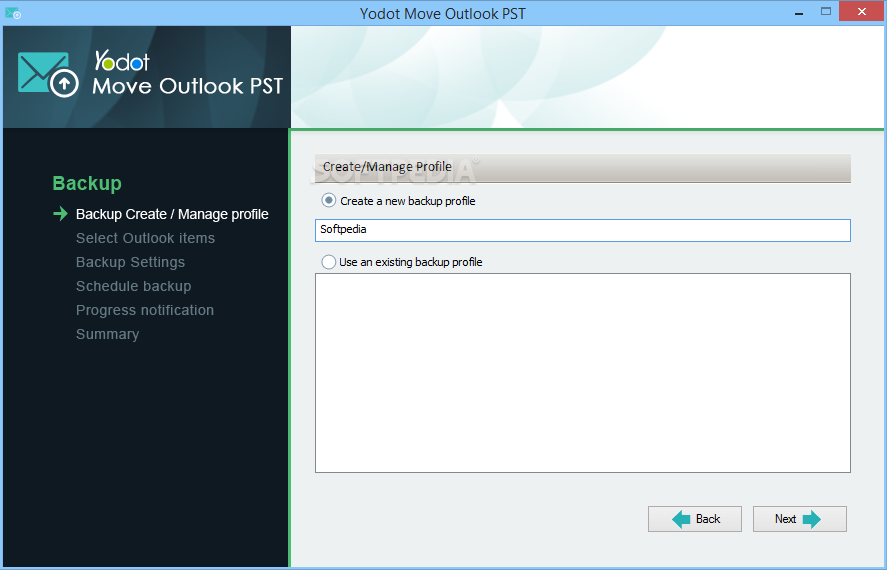Maximize the Yodot window

(x=826, y=11)
